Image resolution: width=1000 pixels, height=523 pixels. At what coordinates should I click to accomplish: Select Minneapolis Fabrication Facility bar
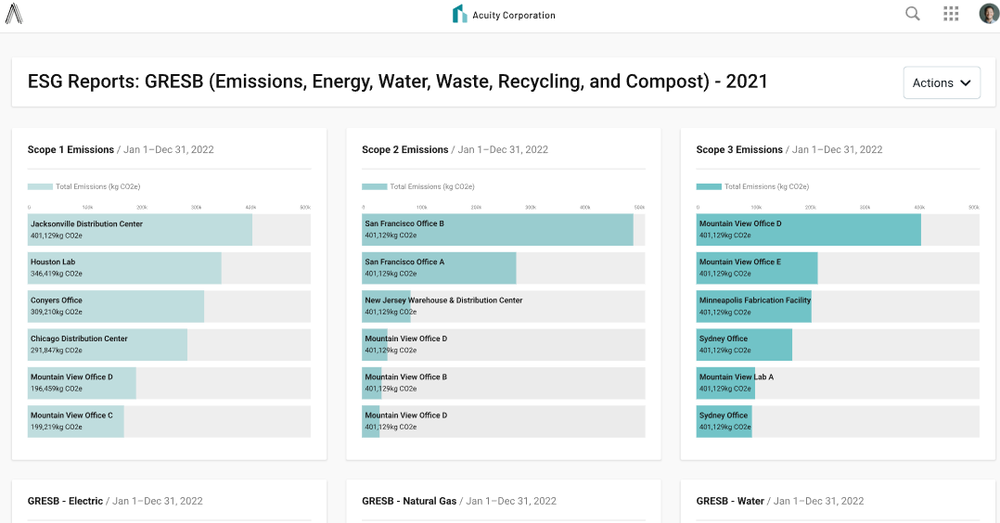click(753, 306)
